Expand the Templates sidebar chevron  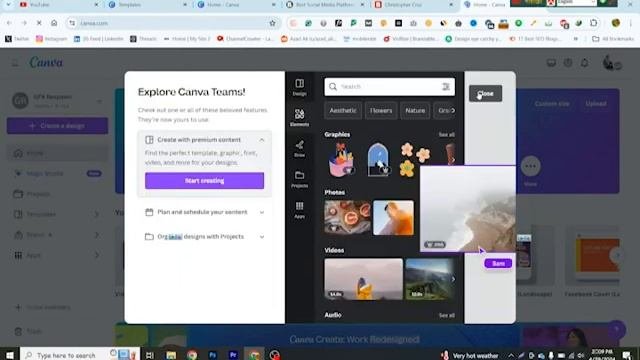pyautogui.click(x=97, y=214)
